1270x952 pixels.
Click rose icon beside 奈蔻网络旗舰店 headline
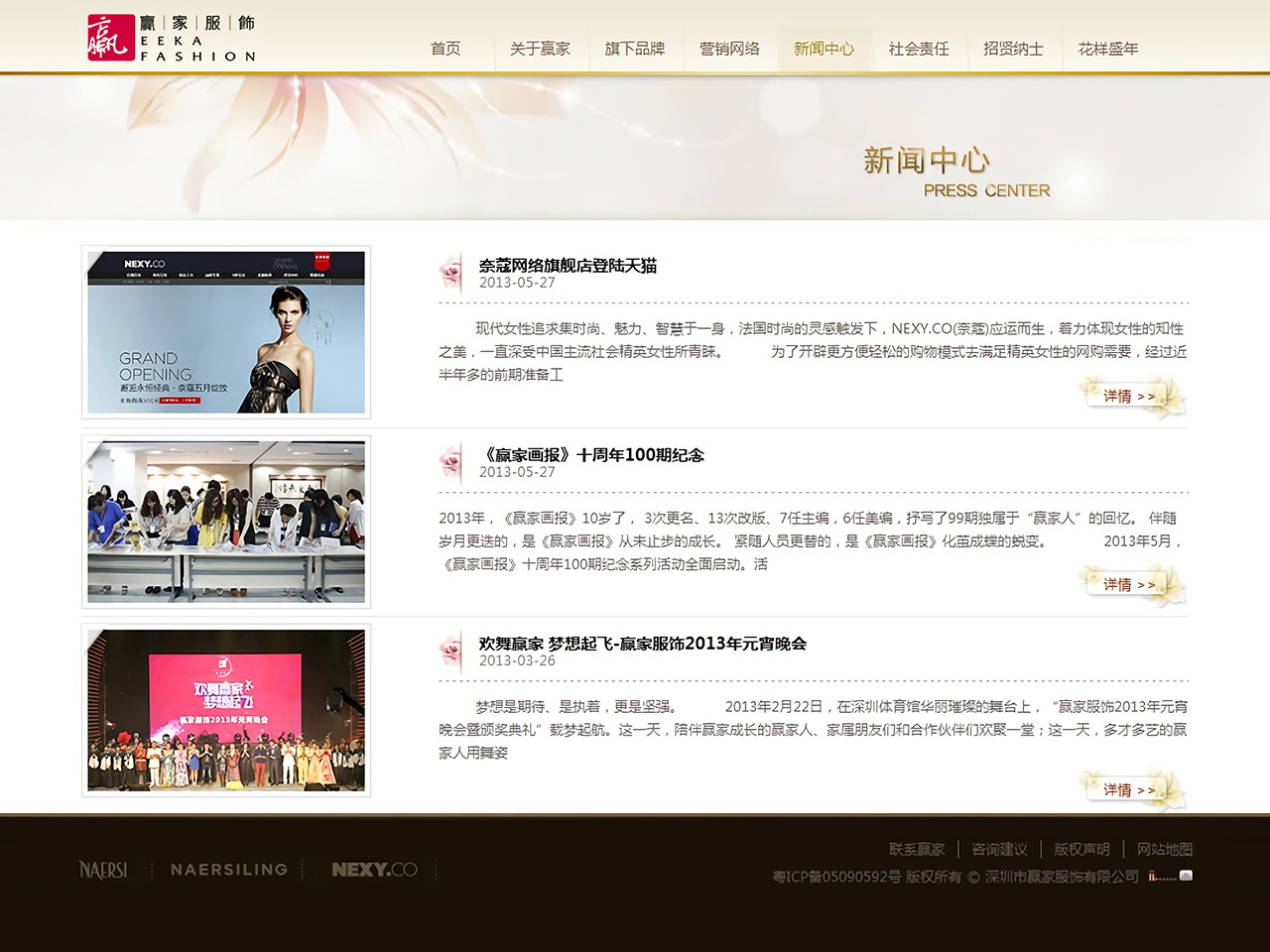click(451, 274)
